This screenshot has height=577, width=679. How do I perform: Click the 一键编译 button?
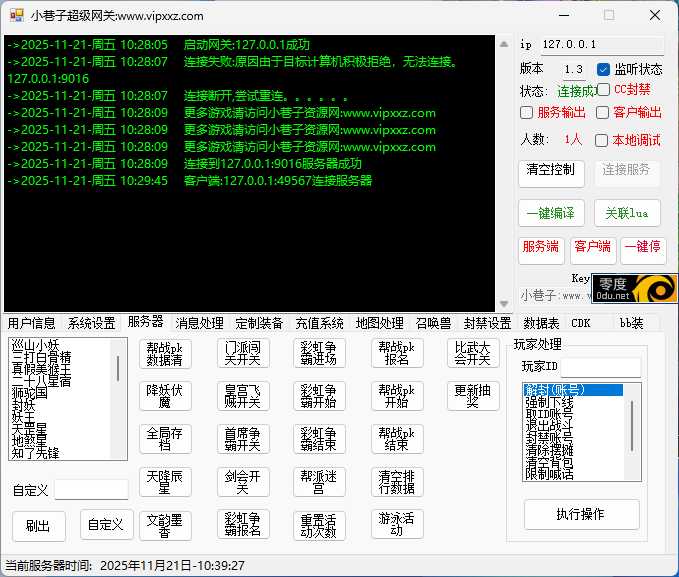tap(551, 213)
